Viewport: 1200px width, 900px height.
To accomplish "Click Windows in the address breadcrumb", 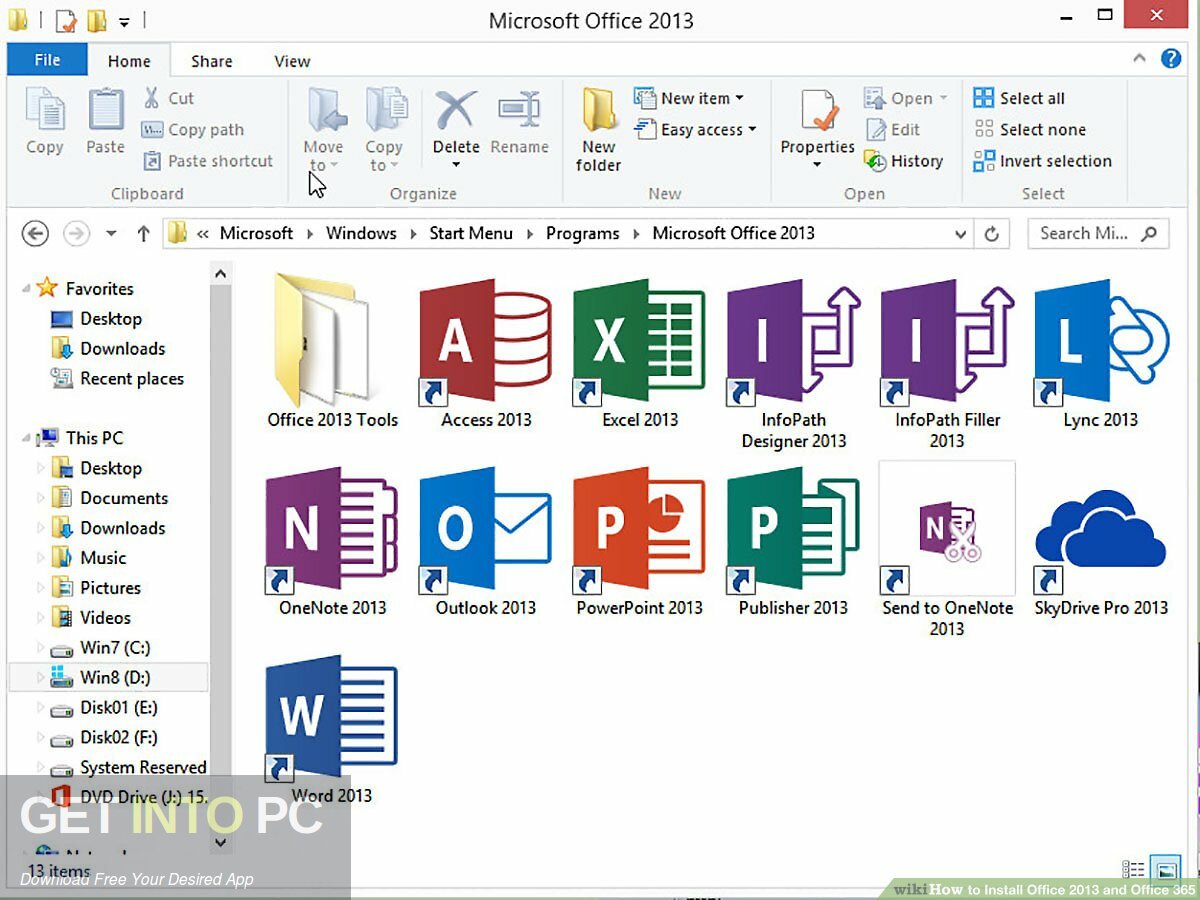I will 361,233.
